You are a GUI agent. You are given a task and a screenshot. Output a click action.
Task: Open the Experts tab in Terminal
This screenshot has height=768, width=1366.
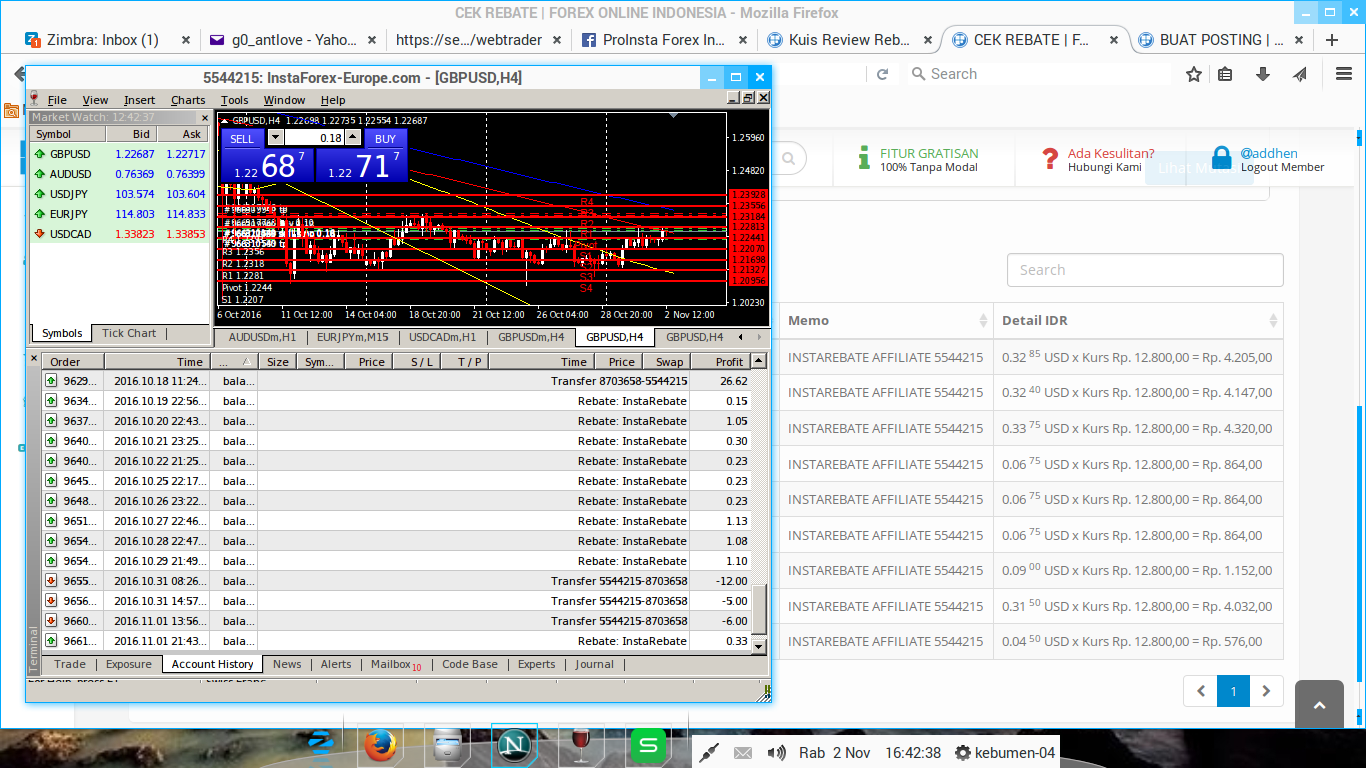tap(536, 664)
